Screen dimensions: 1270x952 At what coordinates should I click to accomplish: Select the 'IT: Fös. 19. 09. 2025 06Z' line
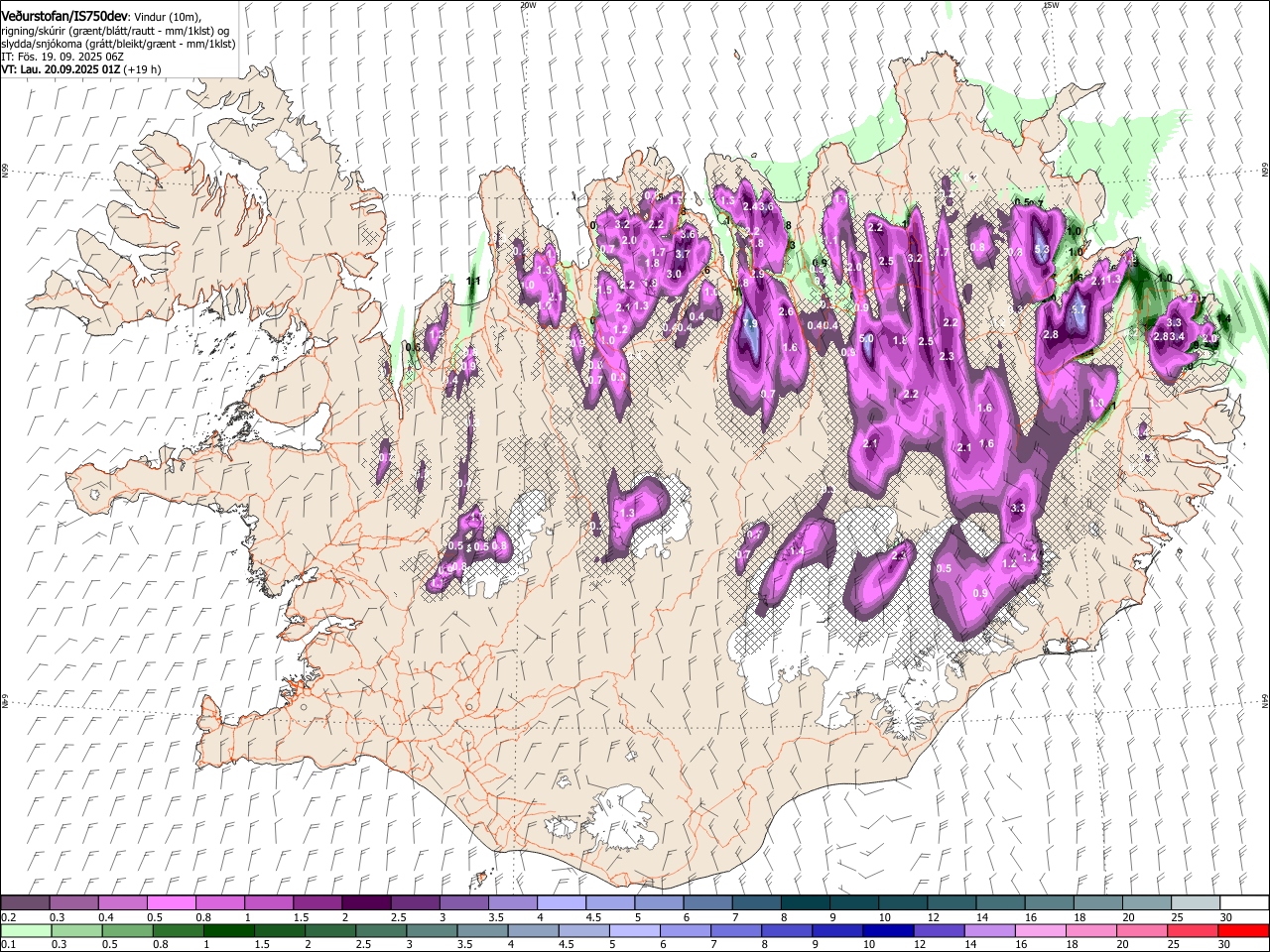coord(61,57)
